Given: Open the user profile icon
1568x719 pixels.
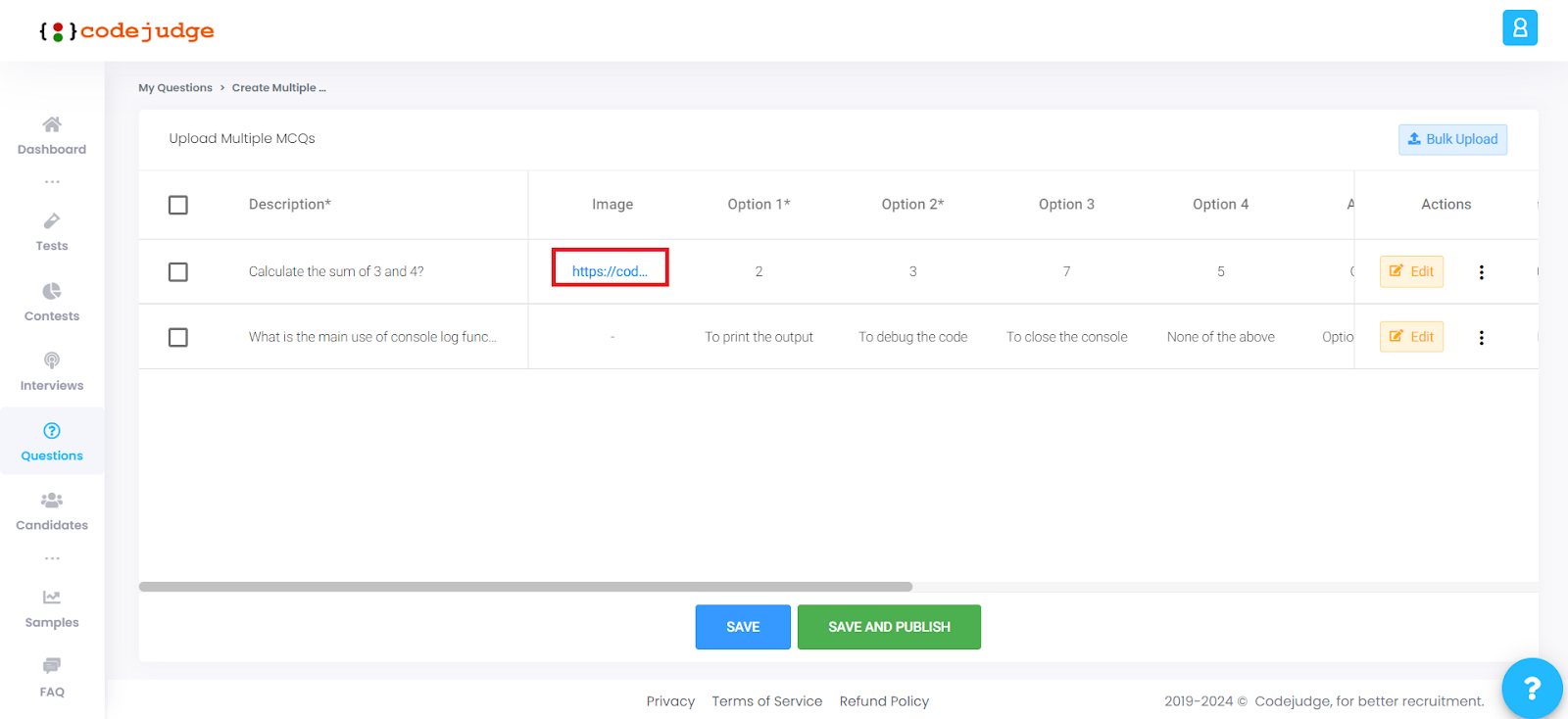Looking at the screenshot, I should (x=1520, y=27).
